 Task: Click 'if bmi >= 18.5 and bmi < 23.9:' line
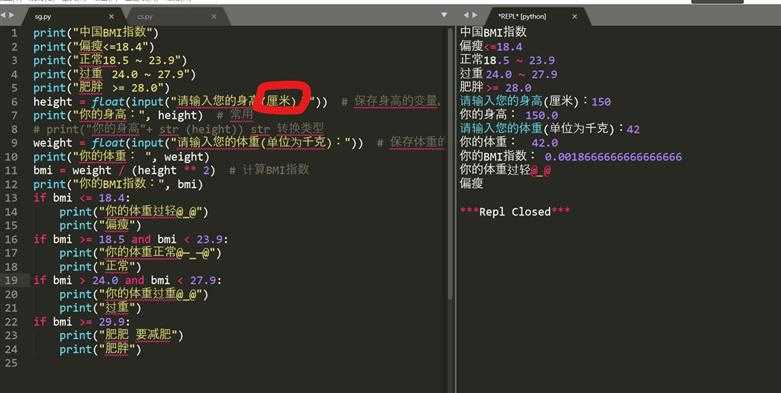click(x=131, y=239)
